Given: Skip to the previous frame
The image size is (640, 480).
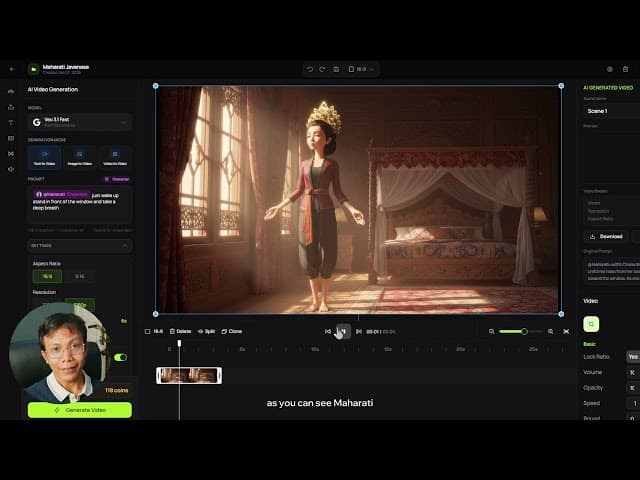Looking at the screenshot, I should [327, 331].
